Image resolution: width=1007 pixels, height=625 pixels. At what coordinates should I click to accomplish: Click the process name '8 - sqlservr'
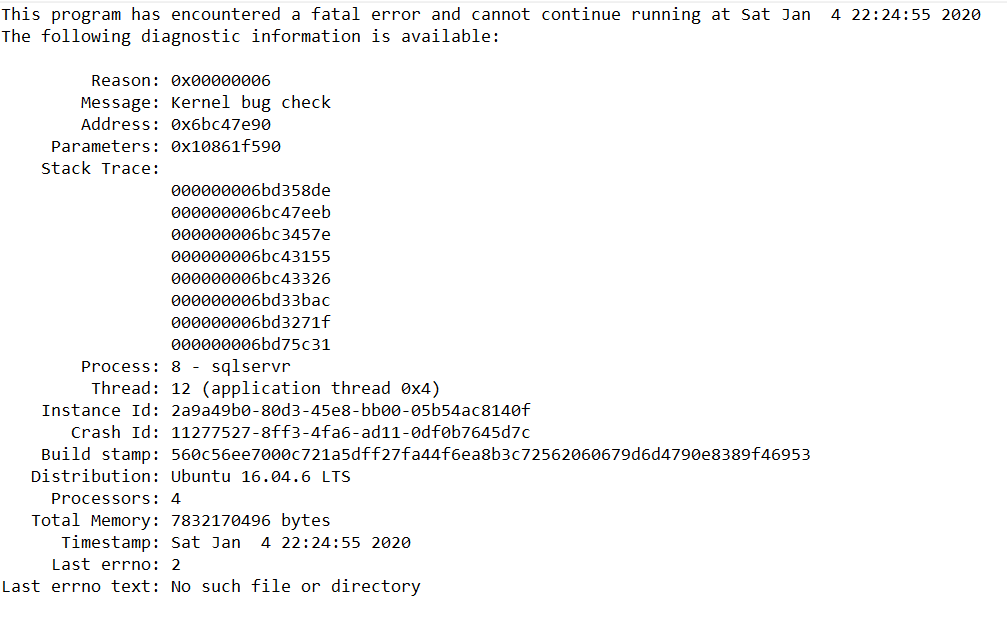click(x=230, y=366)
